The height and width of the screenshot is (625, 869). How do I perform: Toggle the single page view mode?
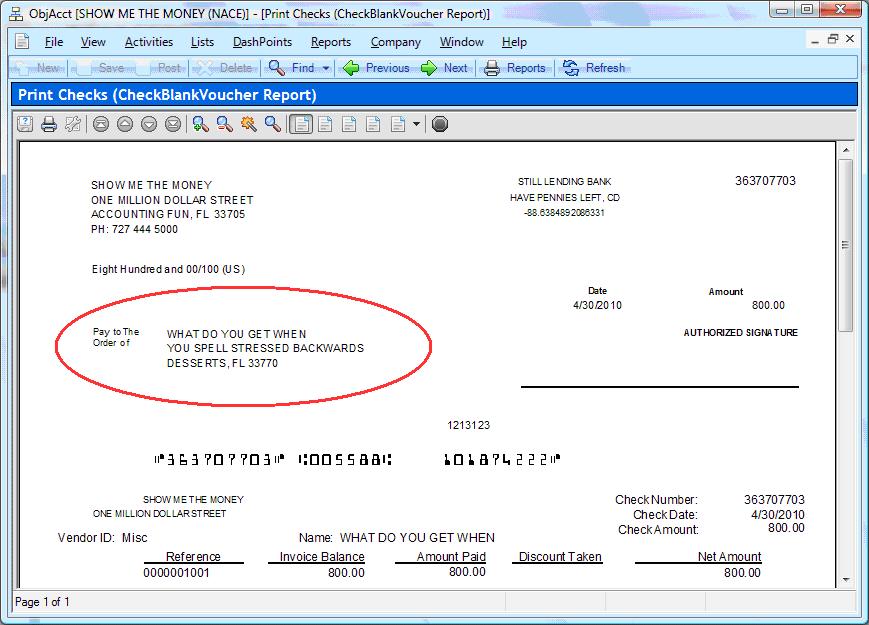(300, 124)
